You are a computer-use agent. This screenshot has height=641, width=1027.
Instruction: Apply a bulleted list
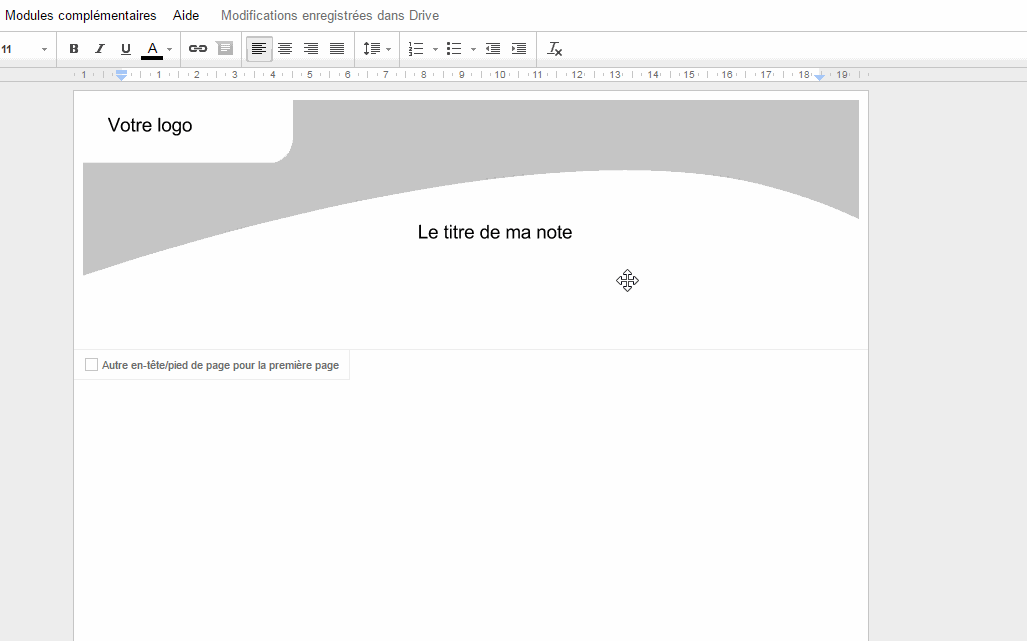[x=452, y=48]
